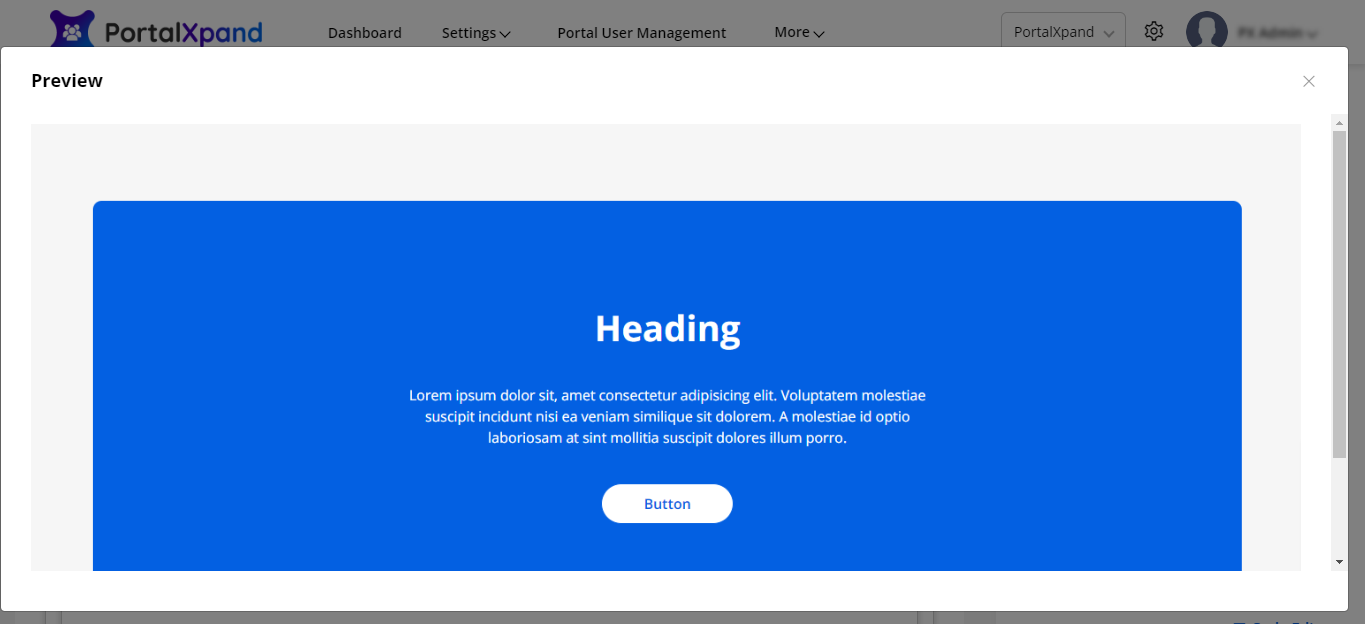Viewport: 1365px width, 624px height.
Task: Click the PortalXpand brand name text
Action: [183, 33]
